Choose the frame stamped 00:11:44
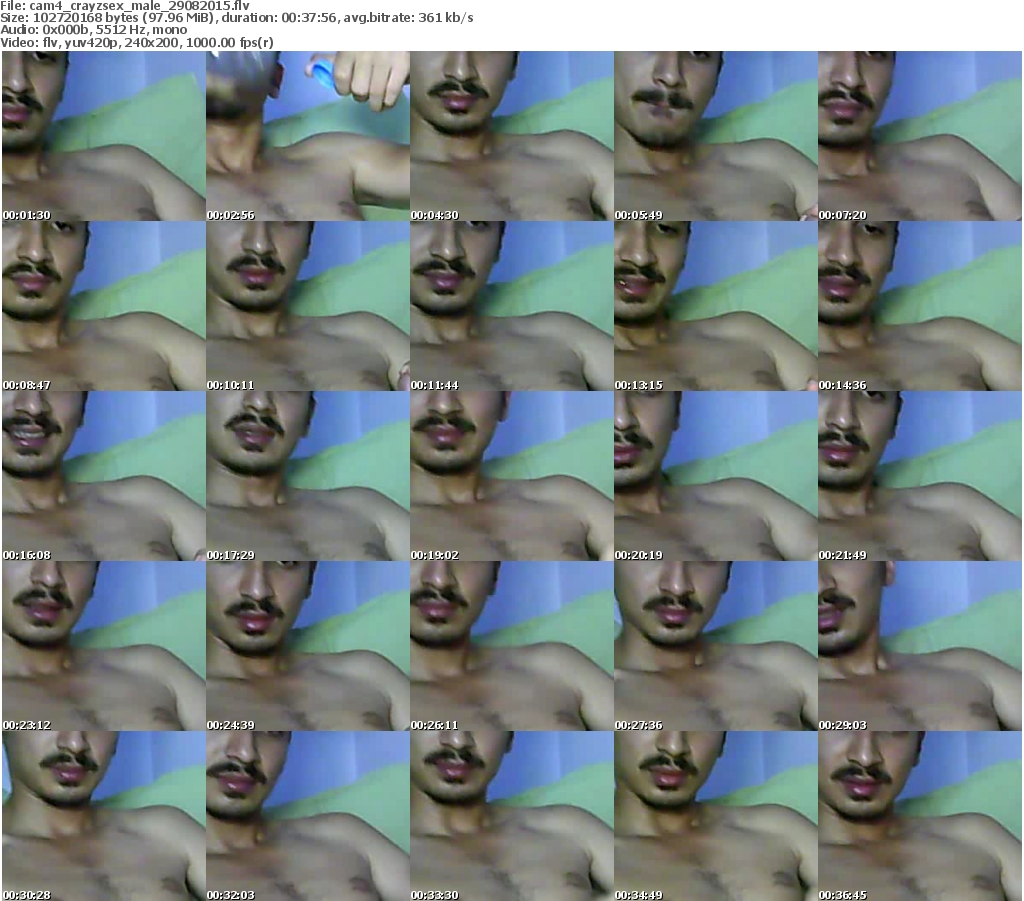1024x901 pixels. click(511, 306)
